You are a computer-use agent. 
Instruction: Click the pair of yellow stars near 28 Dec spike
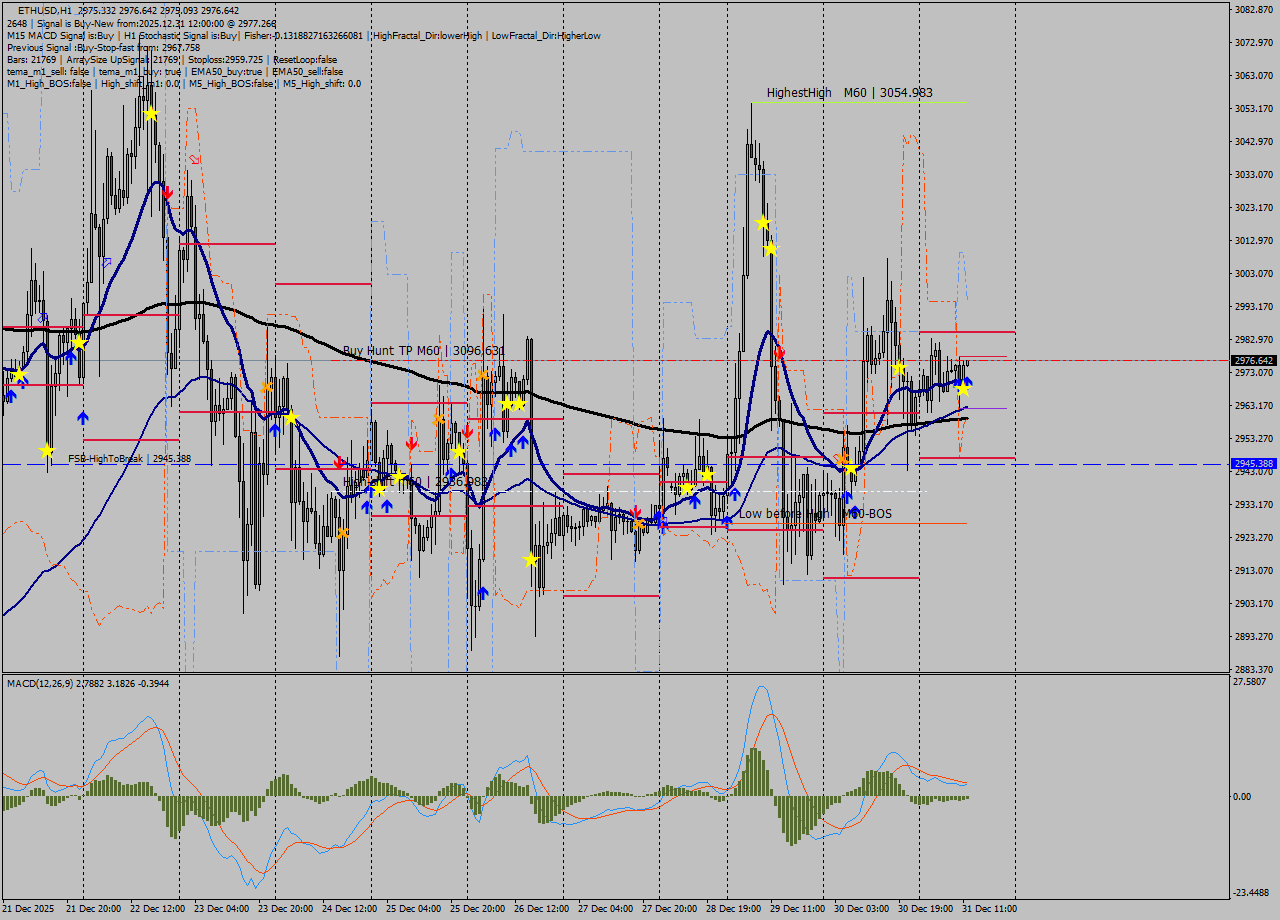pos(768,235)
